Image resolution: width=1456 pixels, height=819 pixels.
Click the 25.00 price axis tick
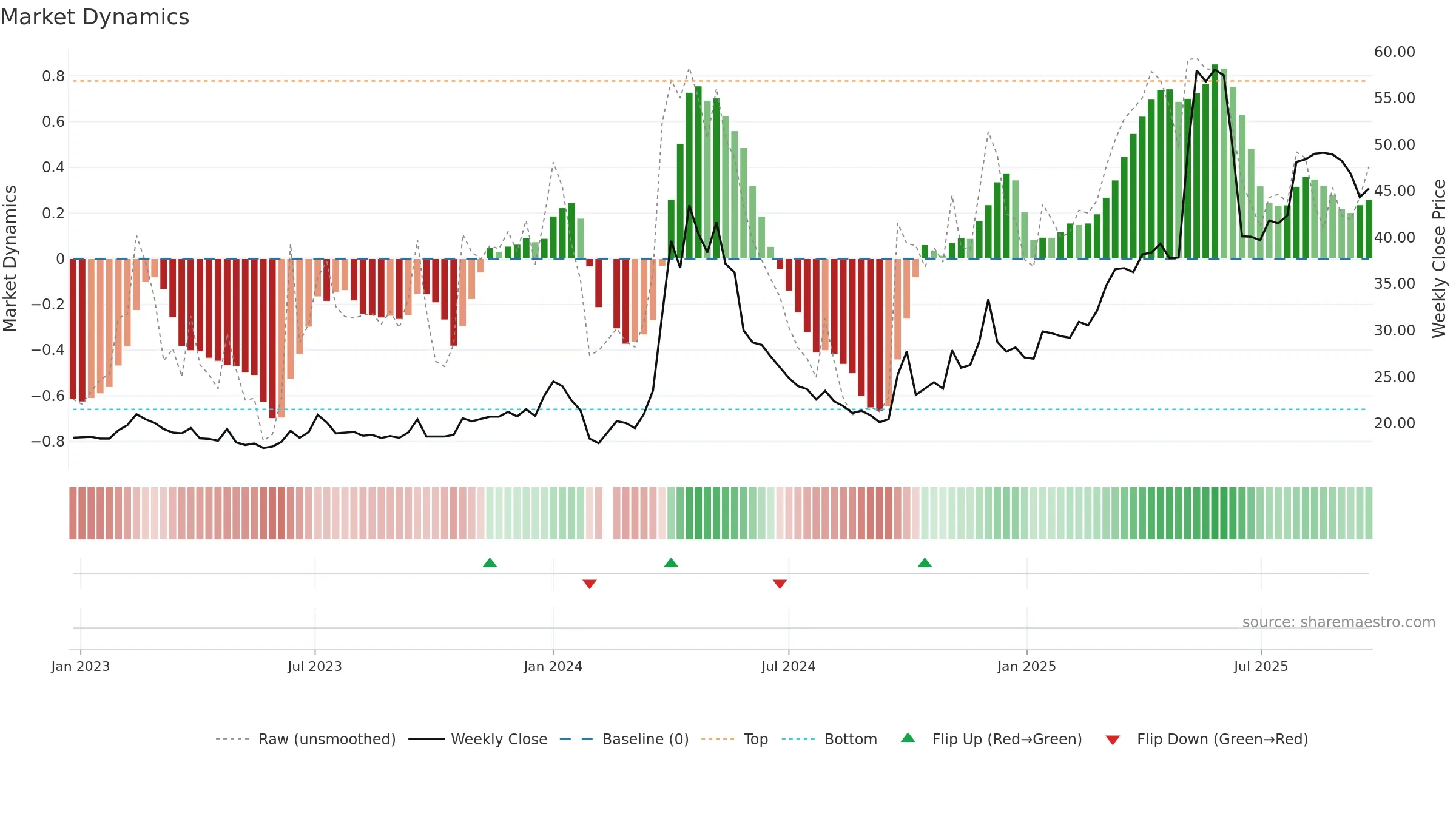coord(1395,377)
